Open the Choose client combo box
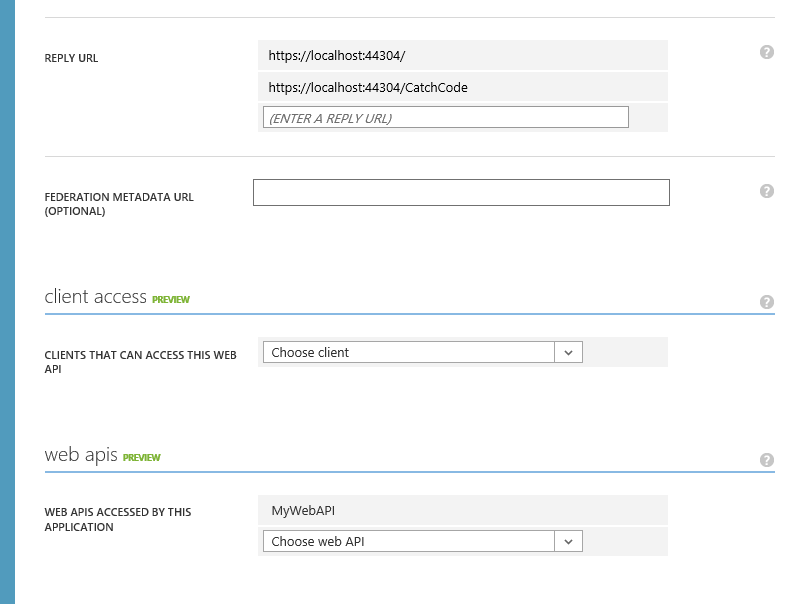This screenshot has width=810, height=604. tap(423, 352)
